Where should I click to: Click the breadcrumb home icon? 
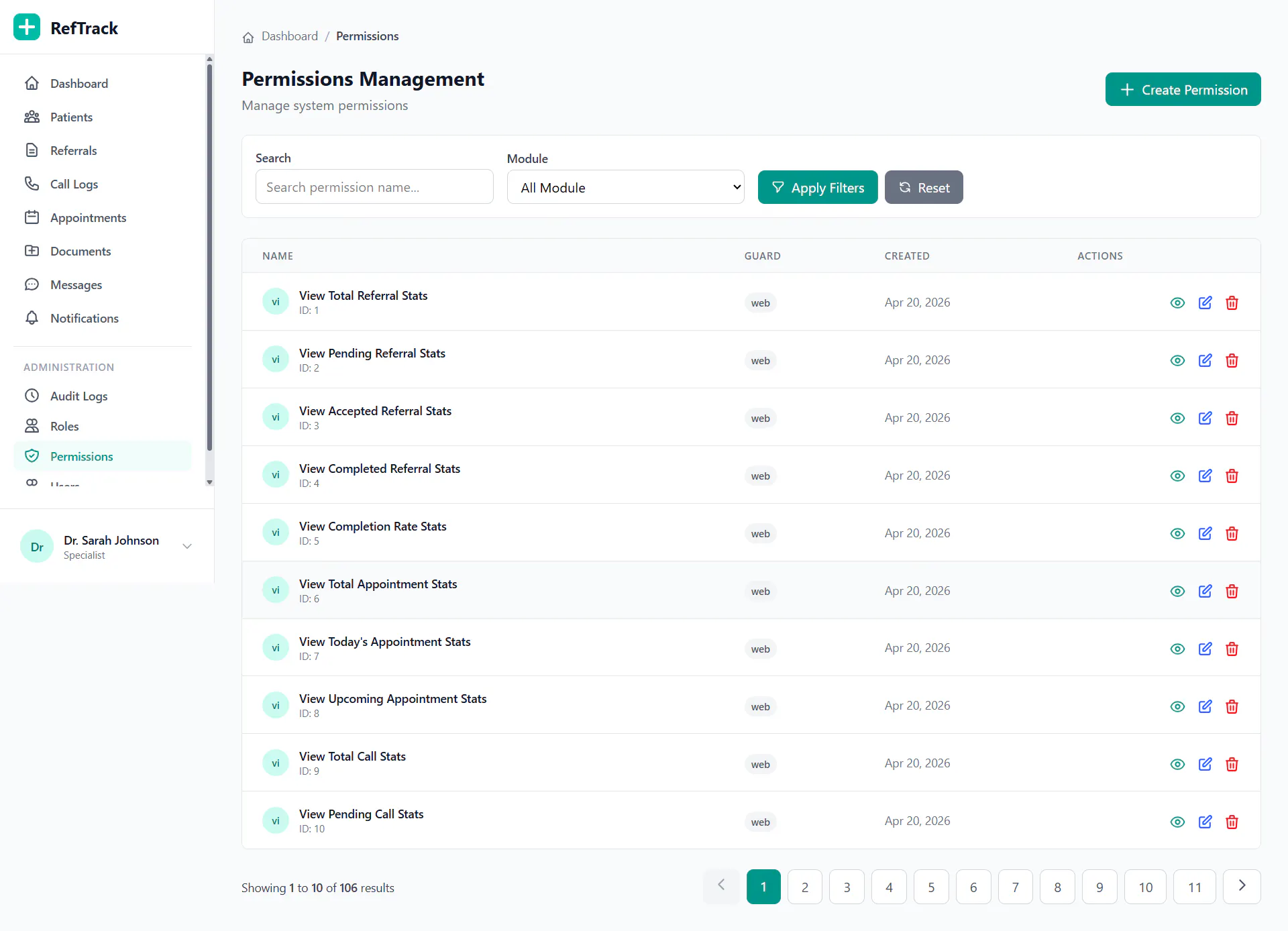pos(248,37)
